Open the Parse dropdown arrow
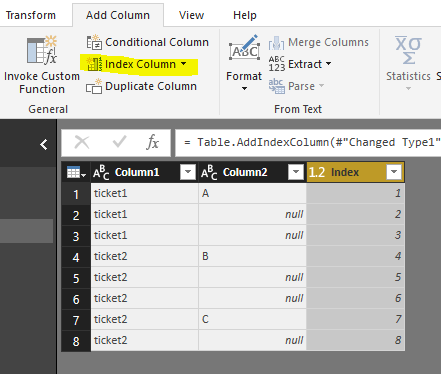 click(x=321, y=86)
